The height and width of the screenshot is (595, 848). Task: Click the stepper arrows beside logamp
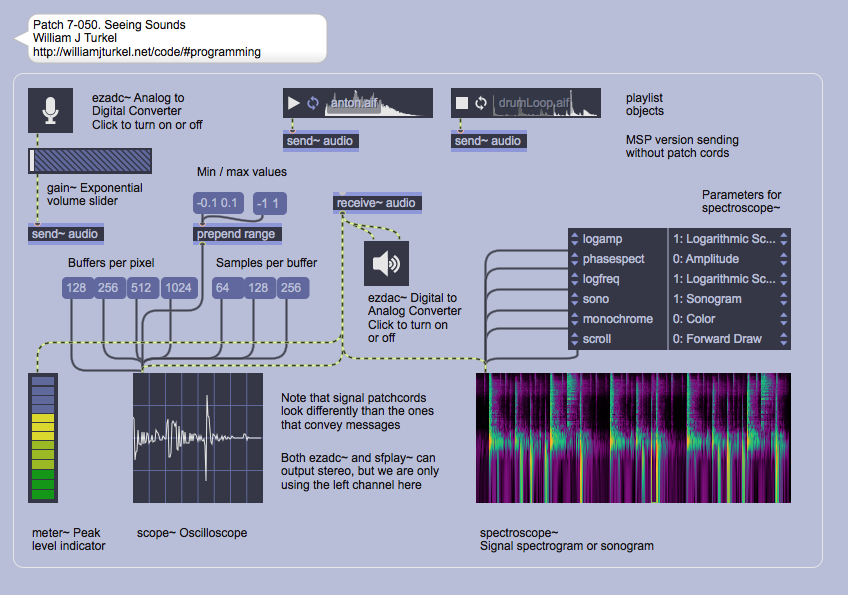(x=574, y=239)
